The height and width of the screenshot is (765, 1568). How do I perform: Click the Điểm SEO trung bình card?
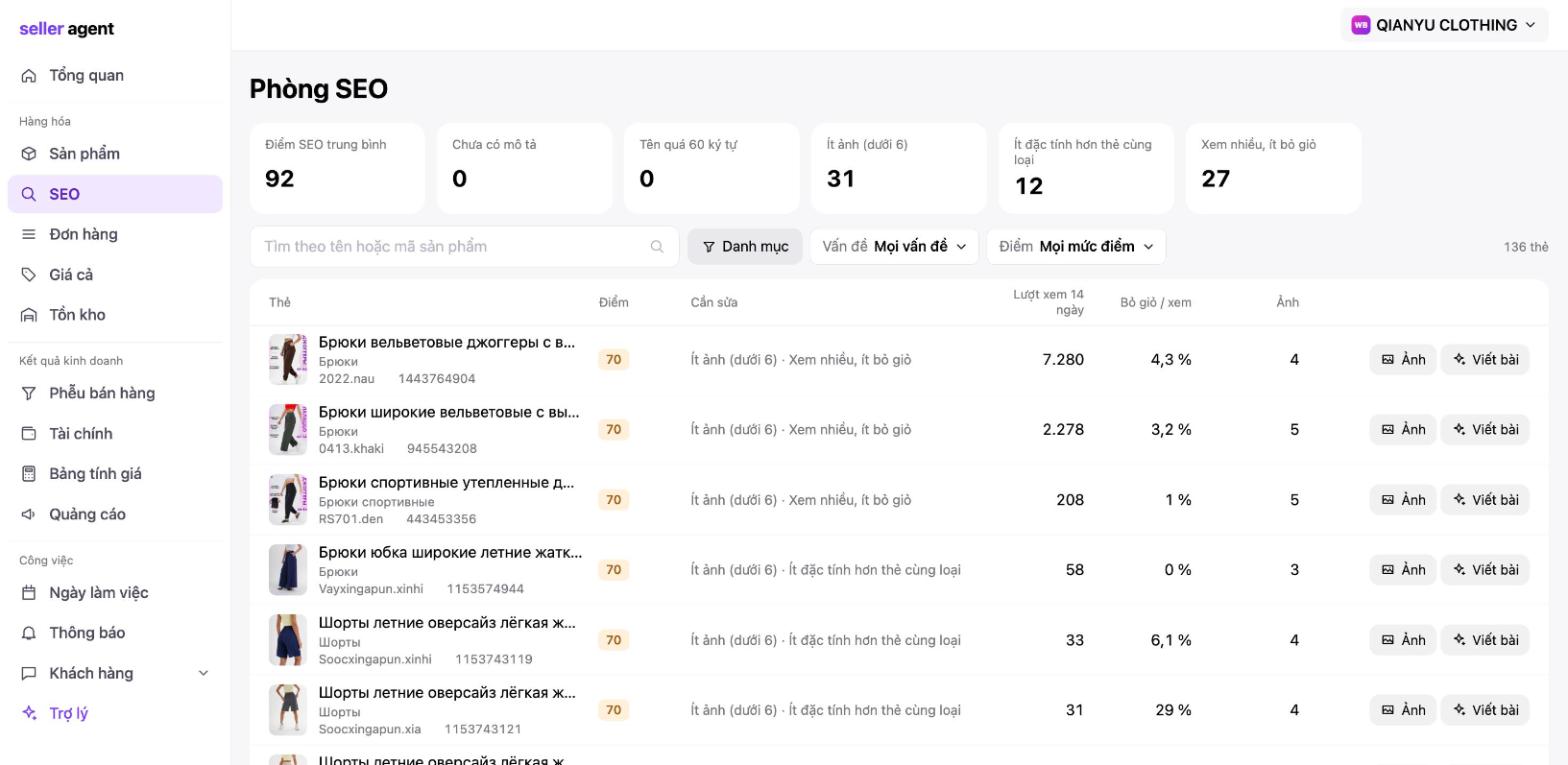[x=337, y=168]
